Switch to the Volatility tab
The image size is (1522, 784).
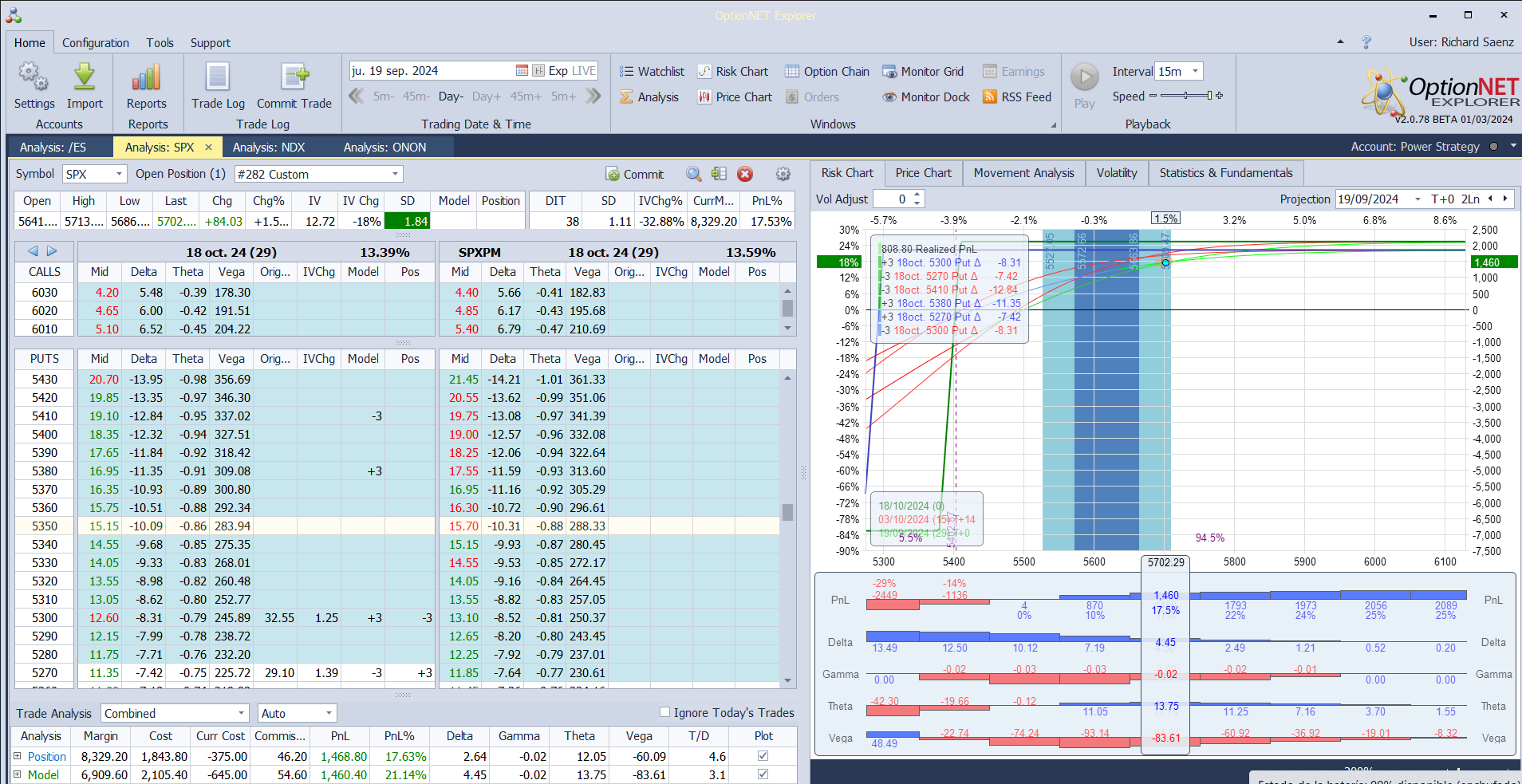(x=1117, y=172)
